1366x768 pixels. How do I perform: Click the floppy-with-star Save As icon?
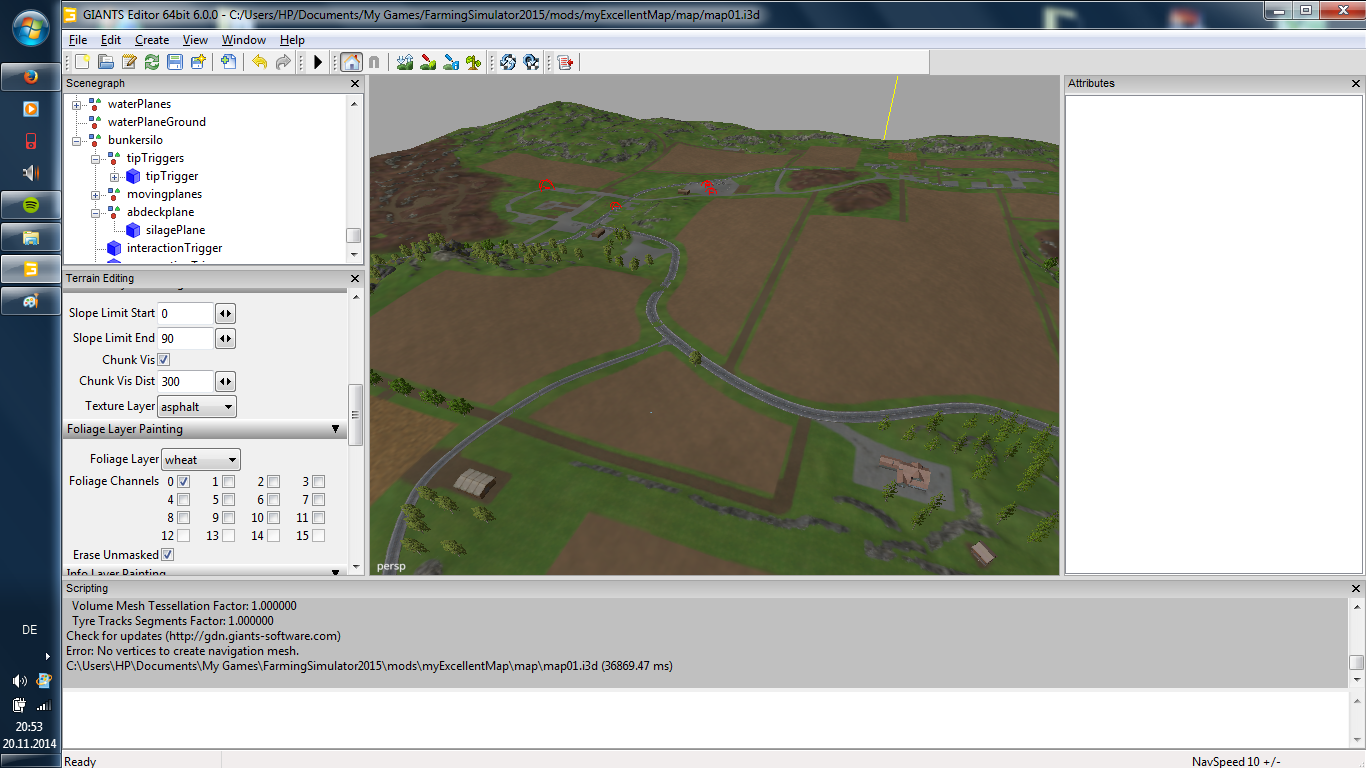(x=198, y=62)
